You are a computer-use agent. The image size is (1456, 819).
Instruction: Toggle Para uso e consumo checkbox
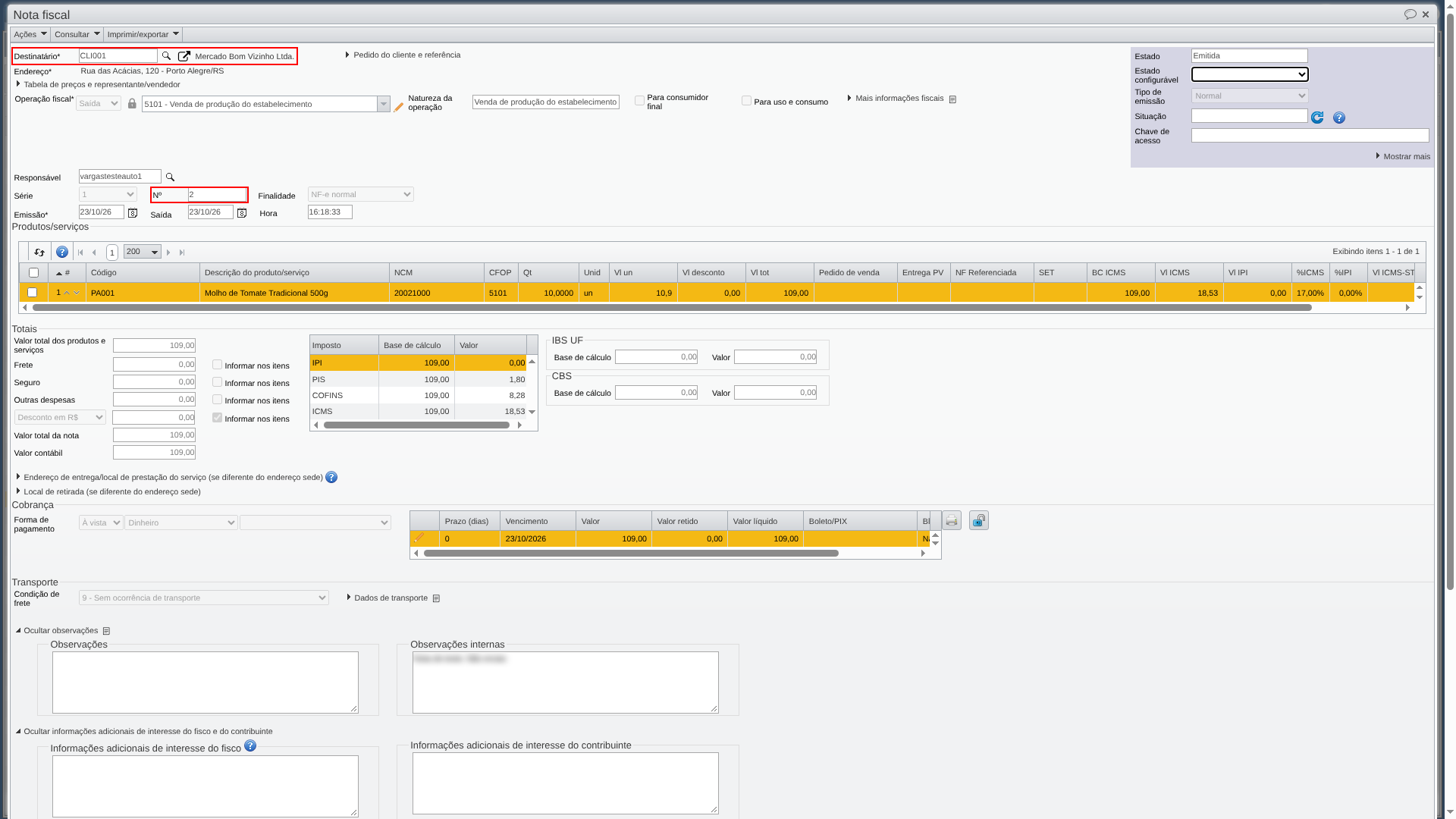tap(746, 101)
